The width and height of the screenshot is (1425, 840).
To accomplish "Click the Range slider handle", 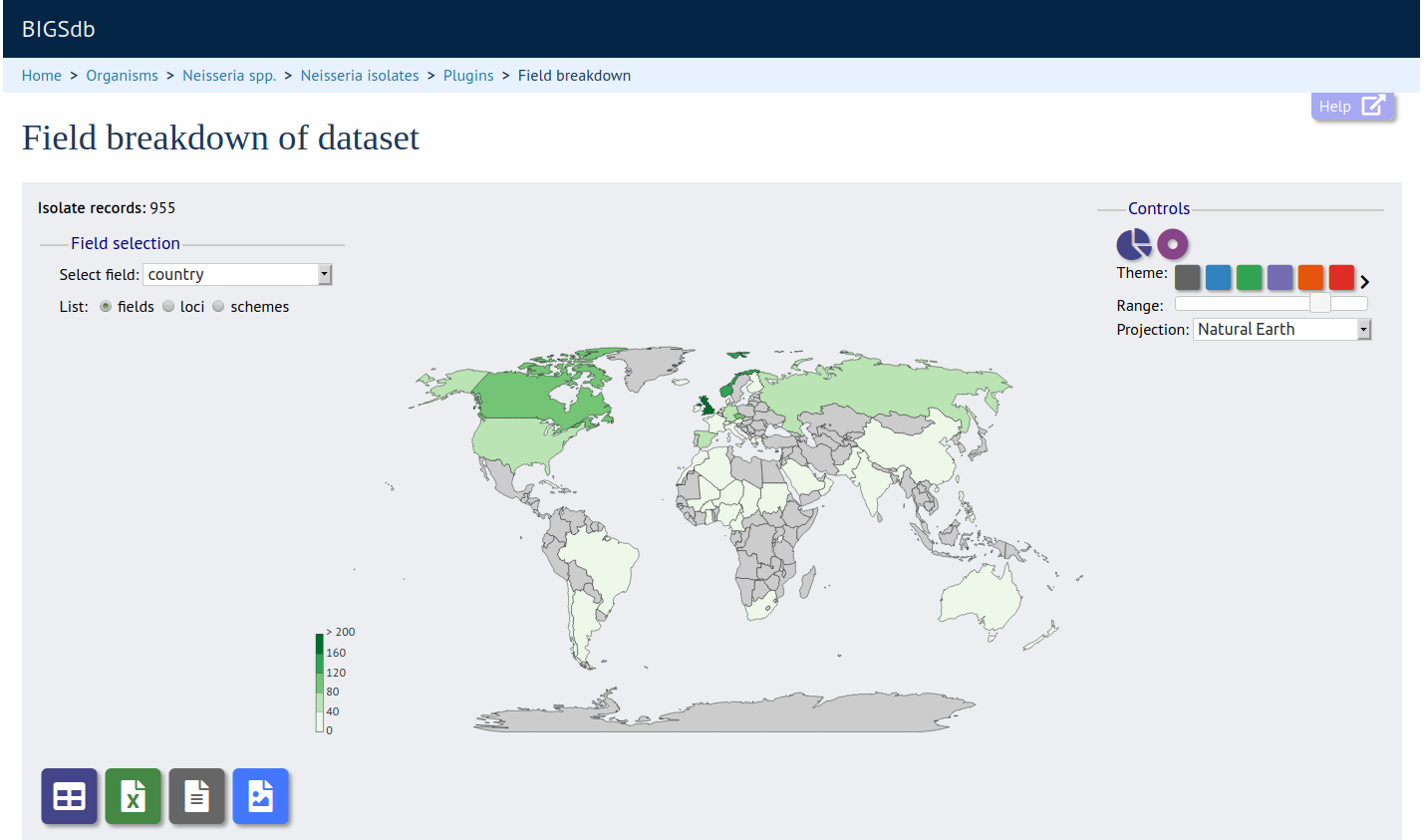I will pyautogui.click(x=1320, y=303).
